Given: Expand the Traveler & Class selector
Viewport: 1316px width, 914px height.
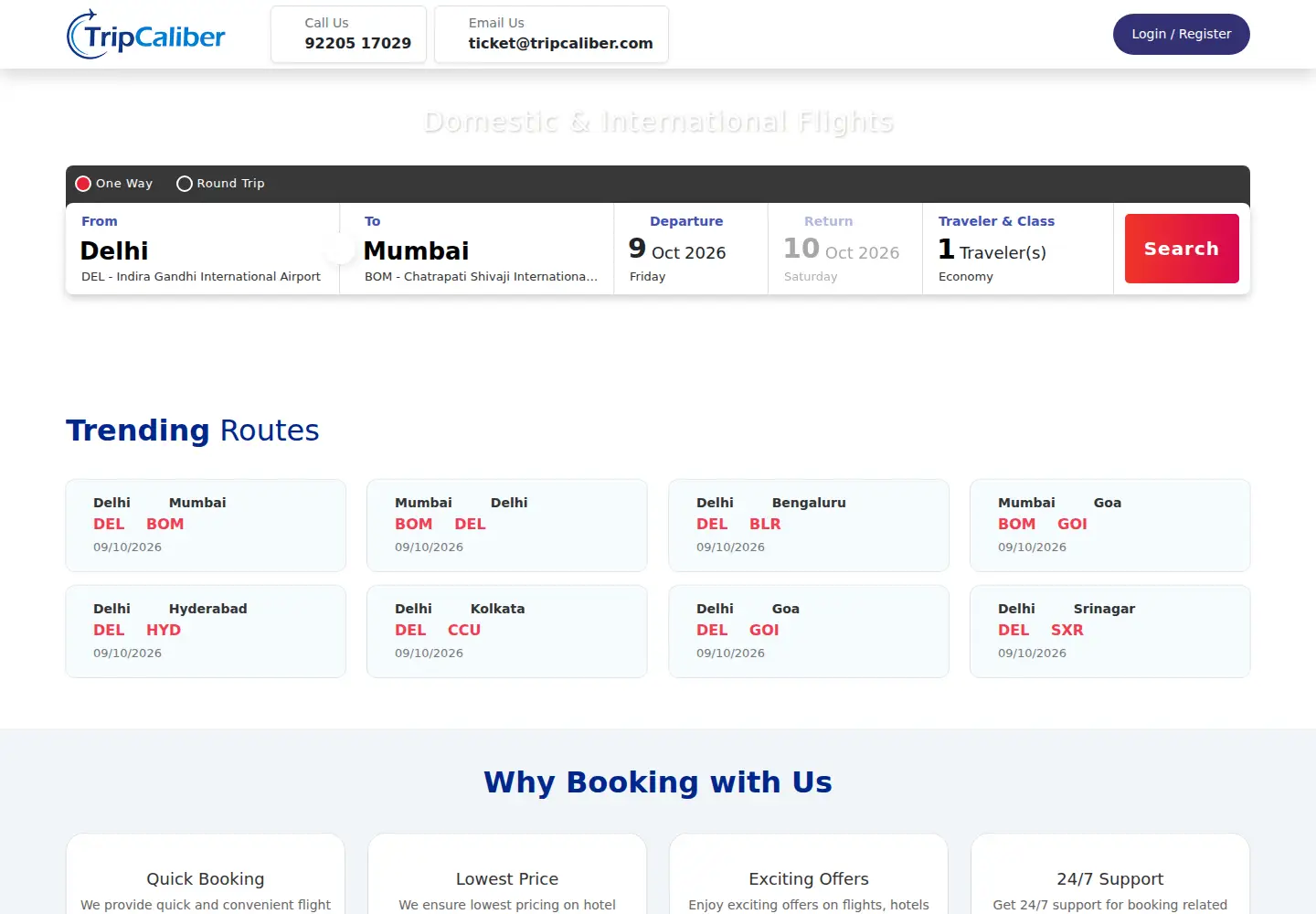Looking at the screenshot, I should pos(1018,249).
